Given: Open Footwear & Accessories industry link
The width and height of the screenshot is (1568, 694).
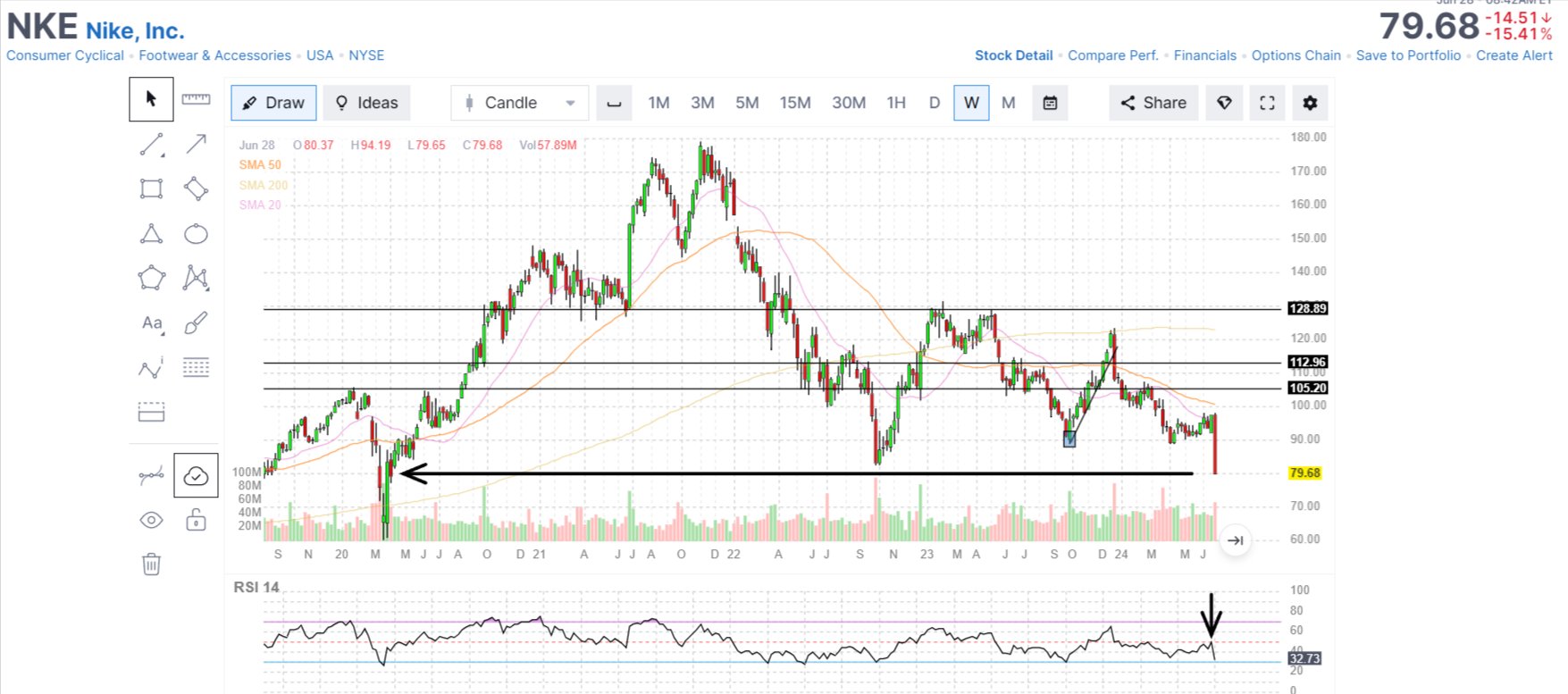Looking at the screenshot, I should tap(215, 55).
